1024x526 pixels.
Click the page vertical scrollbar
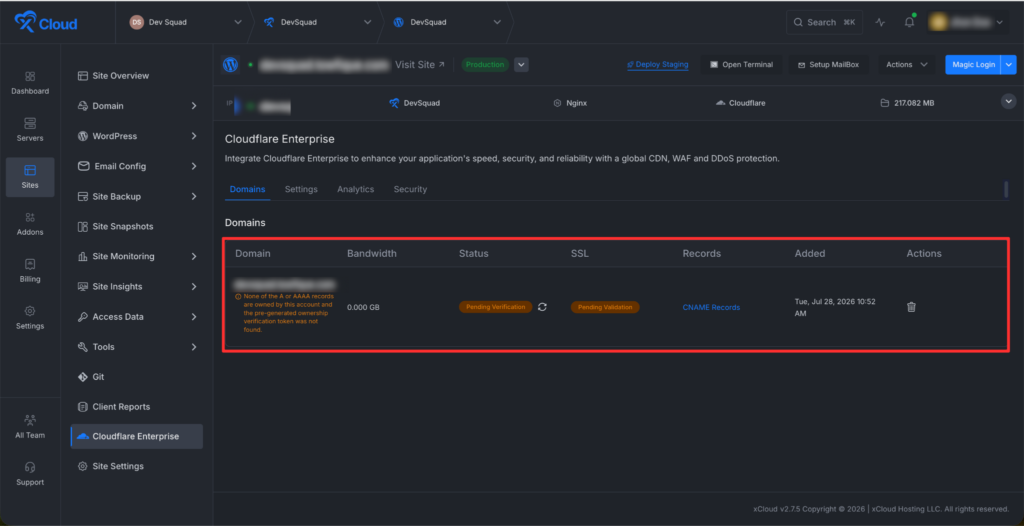pyautogui.click(x=1006, y=189)
